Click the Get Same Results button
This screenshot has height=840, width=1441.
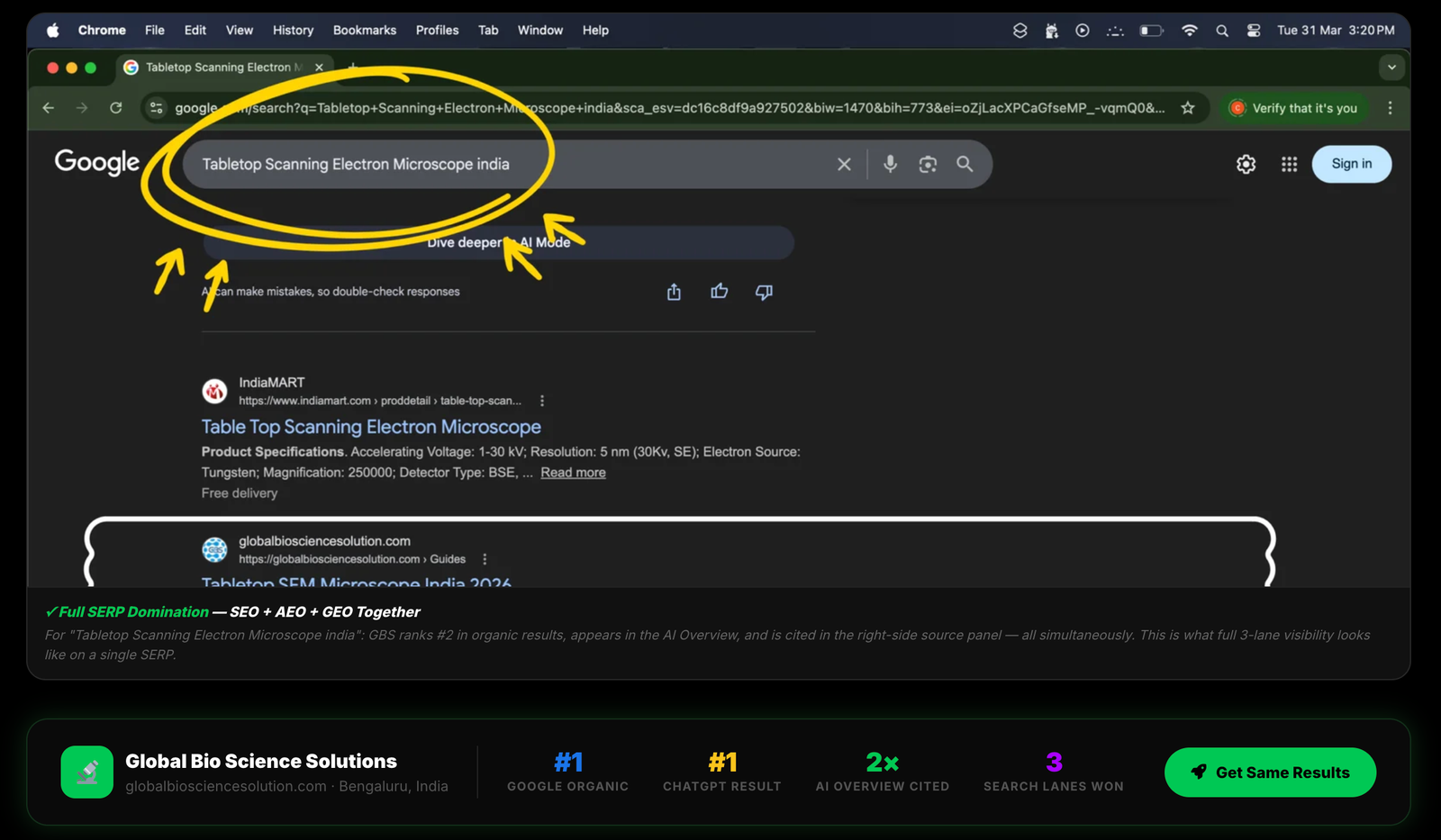pyautogui.click(x=1270, y=772)
